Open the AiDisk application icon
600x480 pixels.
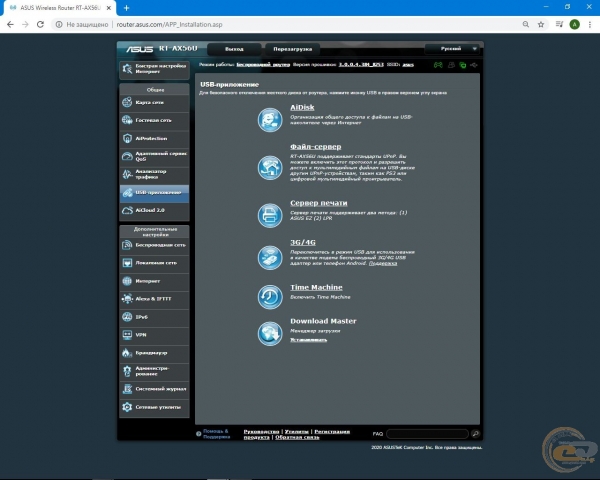tap(270, 120)
